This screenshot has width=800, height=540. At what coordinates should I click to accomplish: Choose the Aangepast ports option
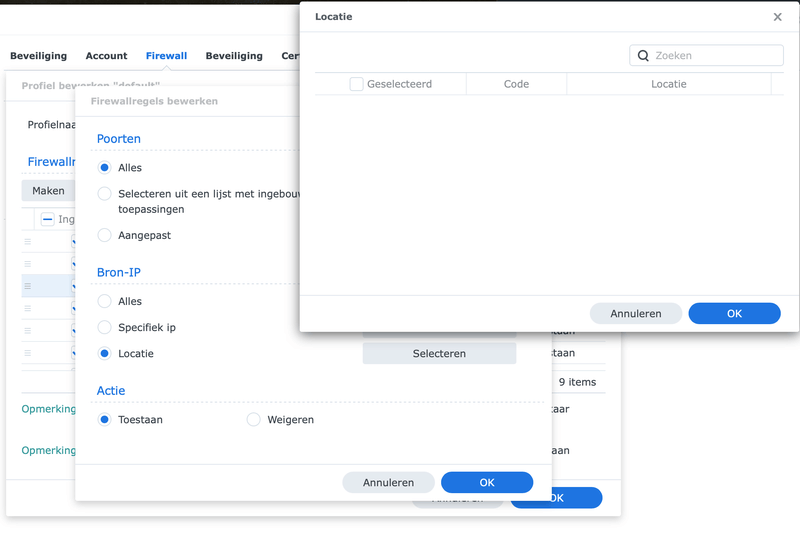104,235
